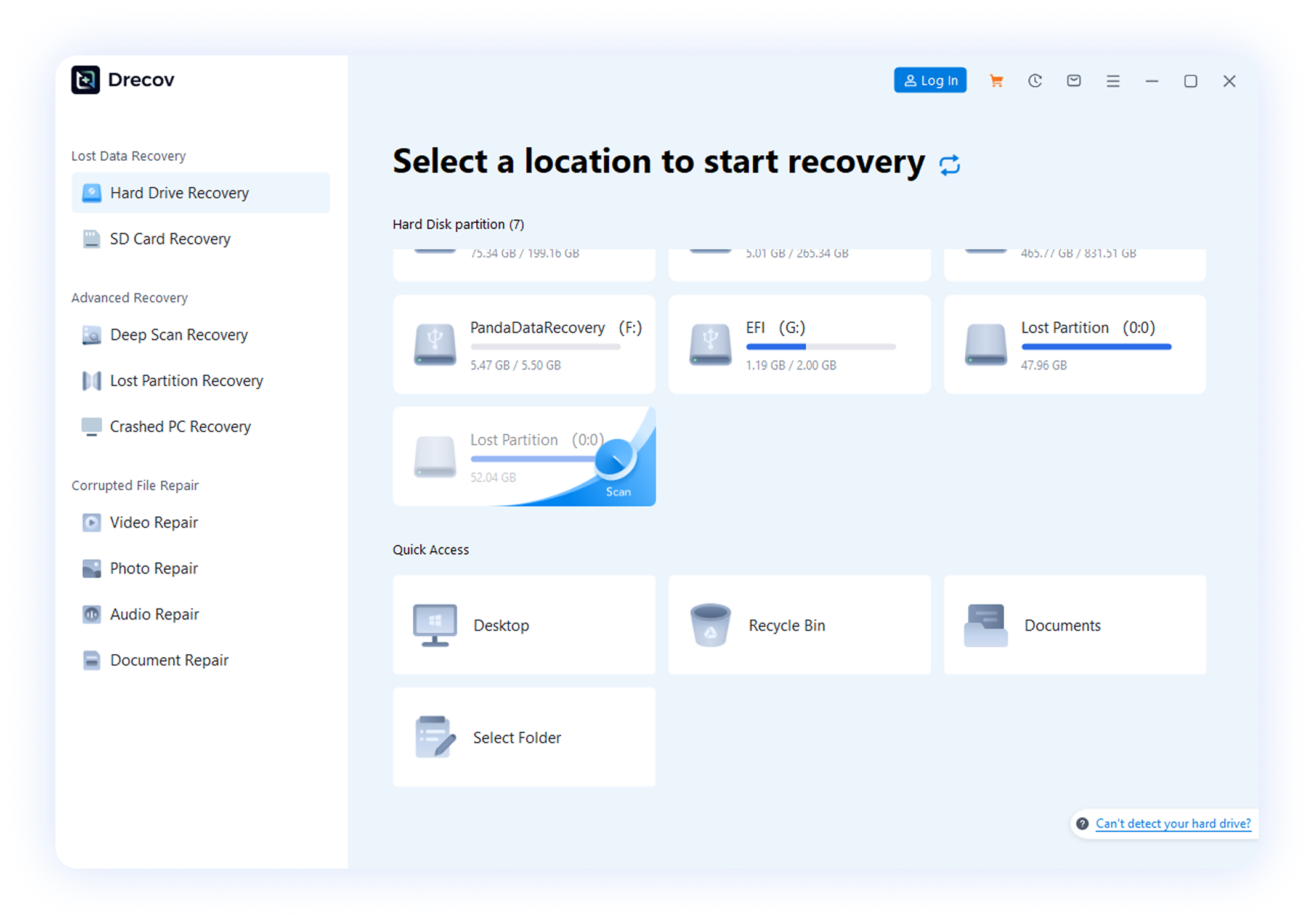Select the EFI (G:) partition card

pos(799,344)
